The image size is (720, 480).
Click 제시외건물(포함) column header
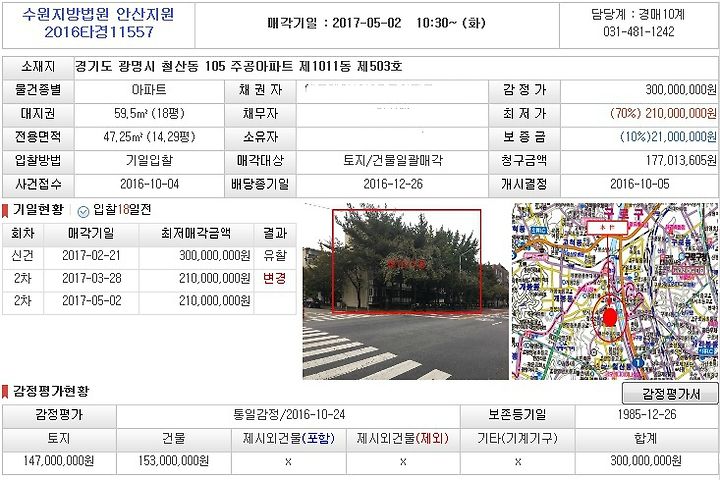click(289, 440)
